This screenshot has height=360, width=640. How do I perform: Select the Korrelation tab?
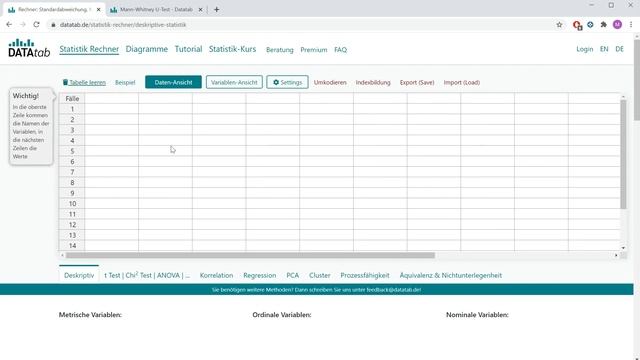click(x=216, y=276)
